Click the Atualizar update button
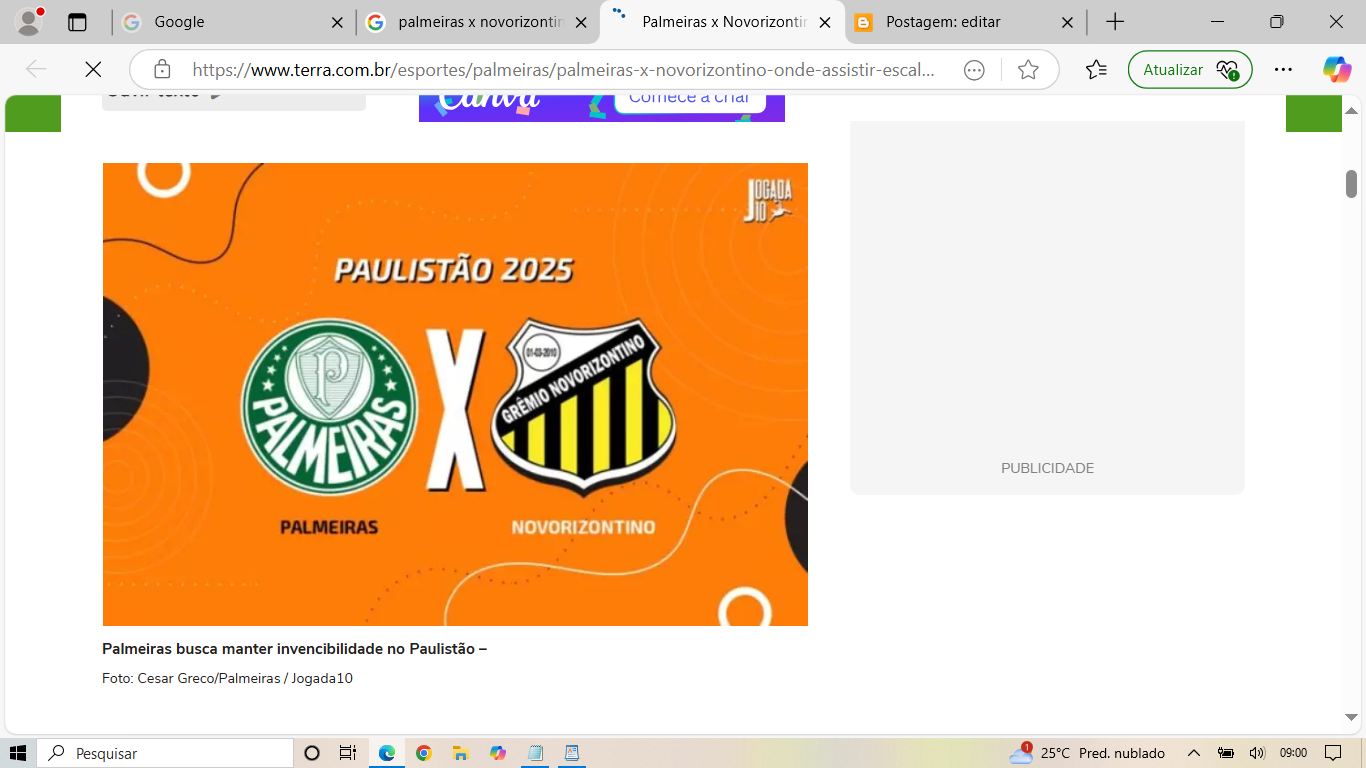The height and width of the screenshot is (768, 1366). (x=1190, y=70)
